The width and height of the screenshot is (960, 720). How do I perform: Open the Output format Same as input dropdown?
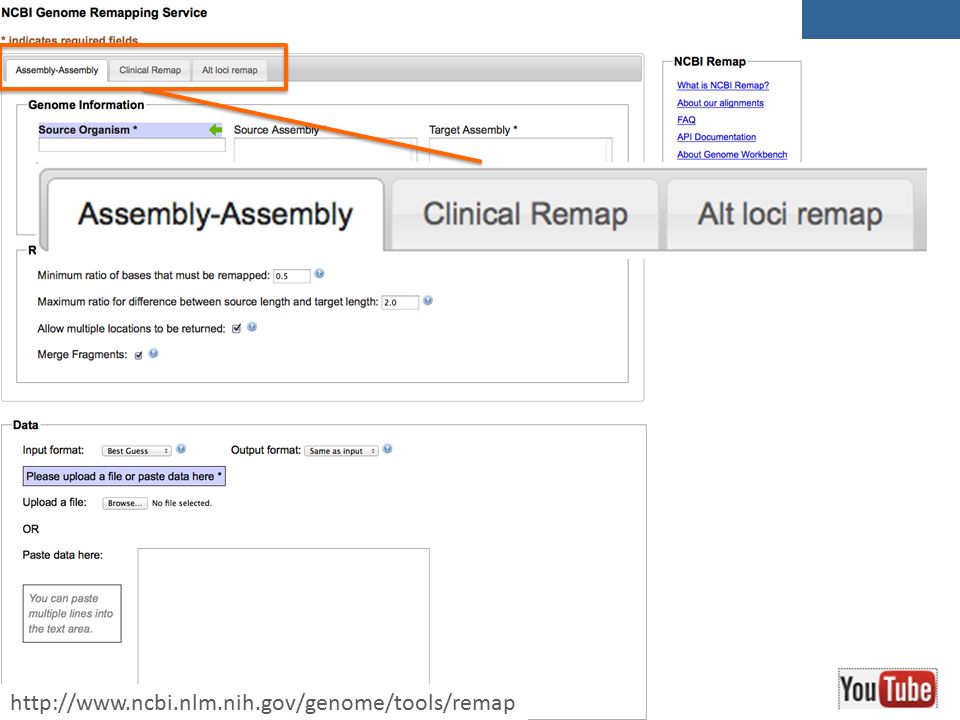(342, 451)
